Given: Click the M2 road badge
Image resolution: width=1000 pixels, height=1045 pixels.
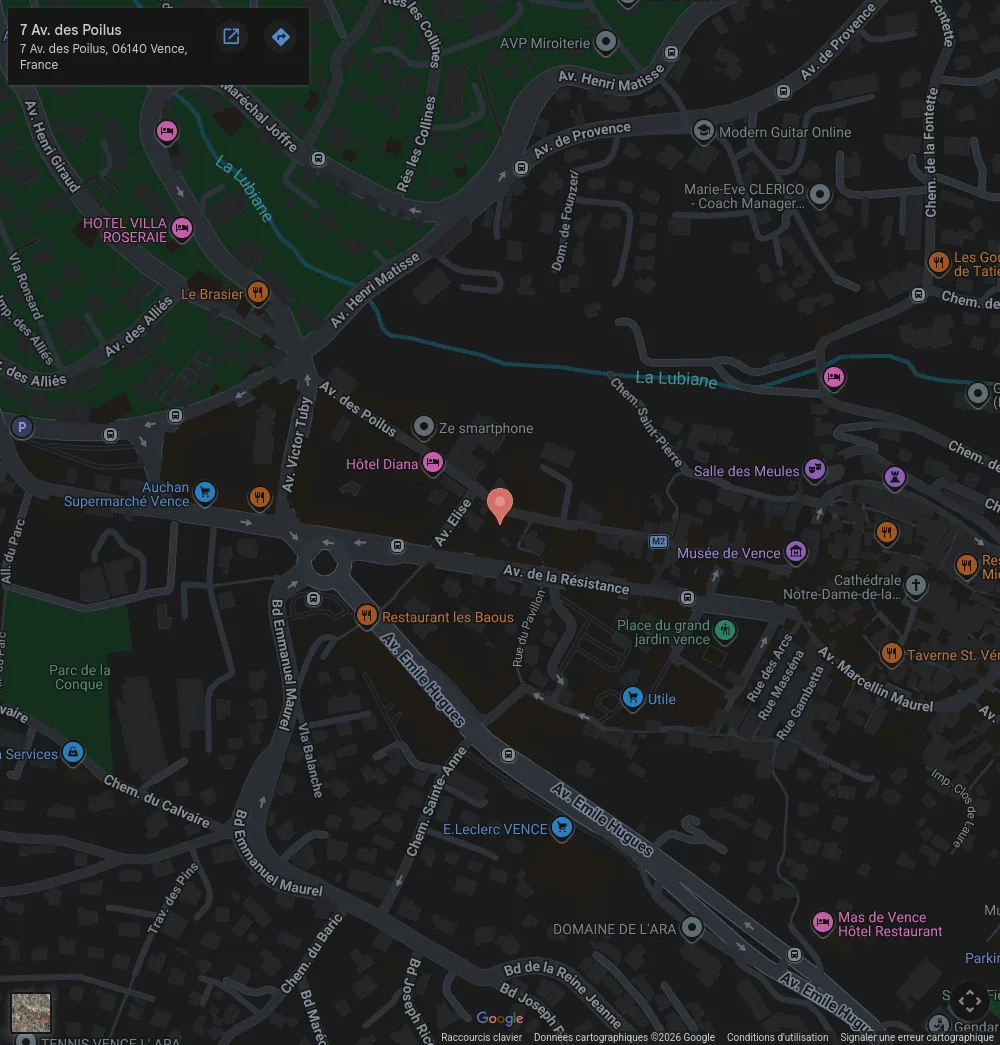Looking at the screenshot, I should (659, 541).
